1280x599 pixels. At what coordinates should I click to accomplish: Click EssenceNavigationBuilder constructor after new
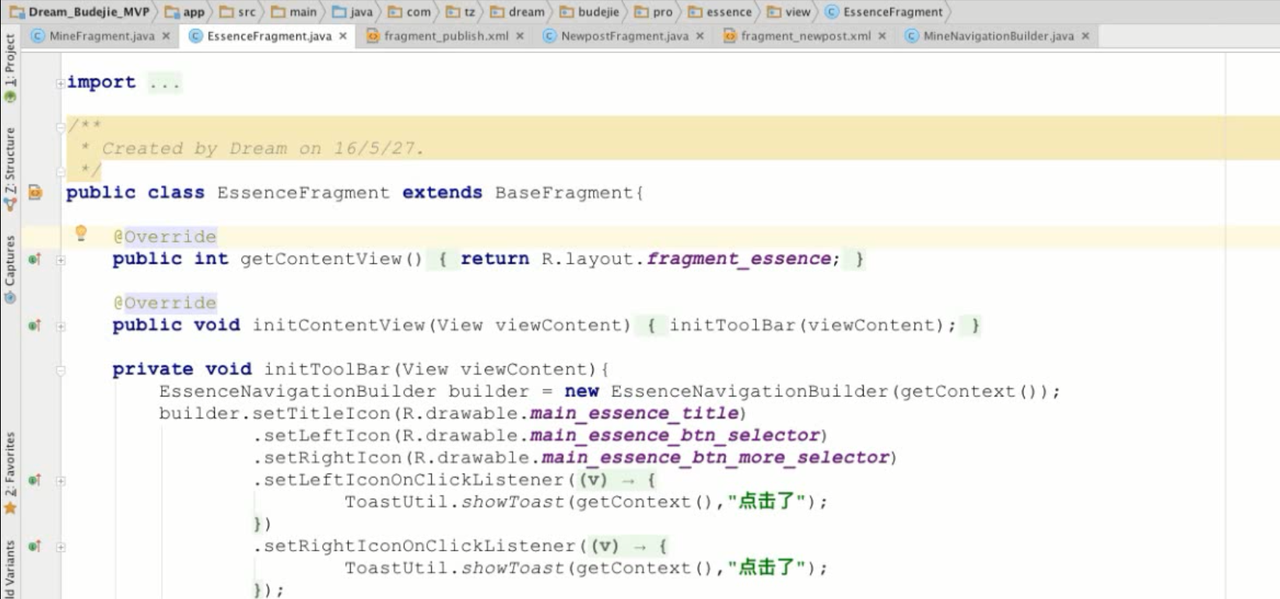click(750, 392)
